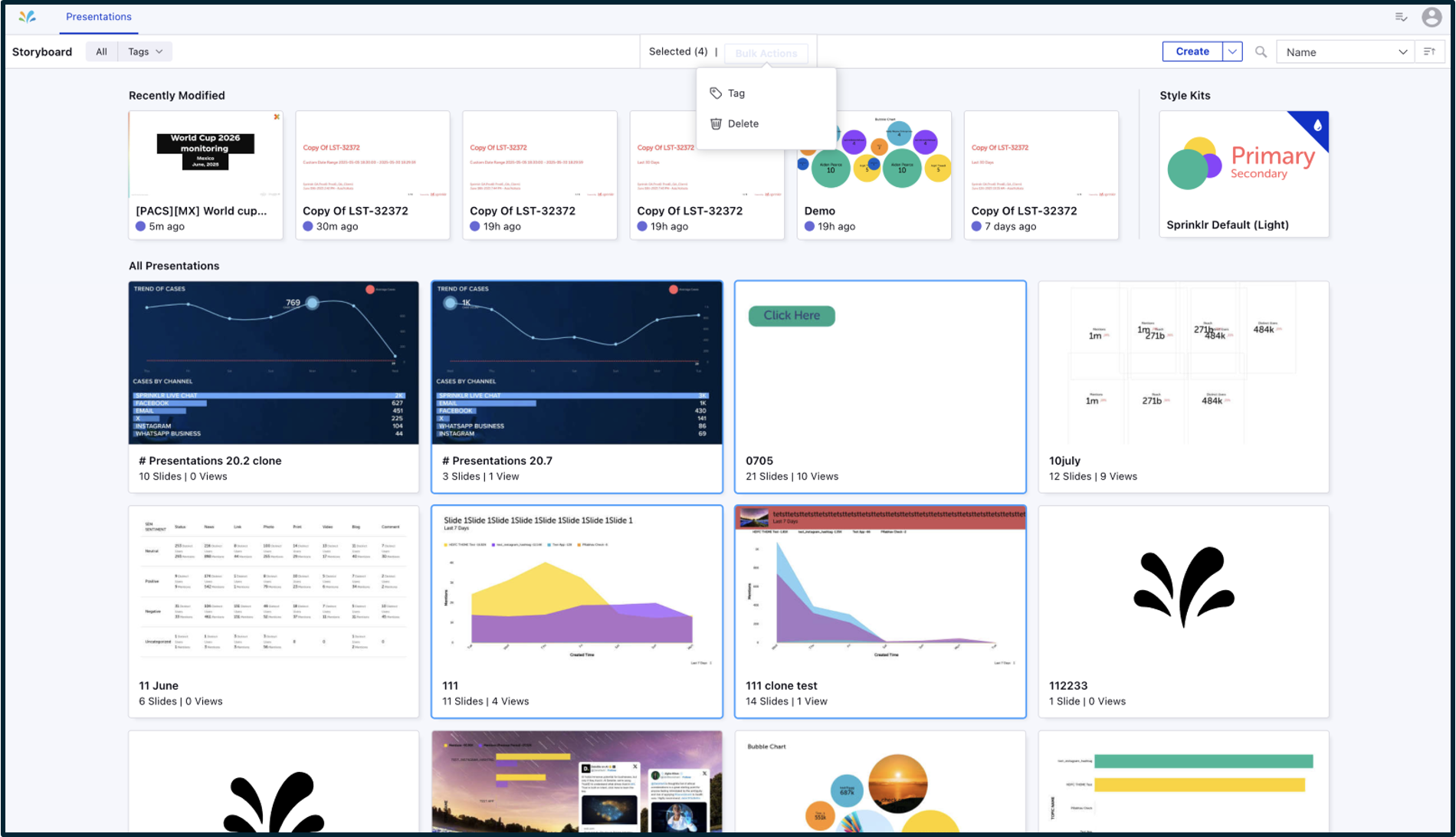Screen dimensions: 1456x837
Task: Deselect the # Presentations 20.7 card
Action: [577, 387]
